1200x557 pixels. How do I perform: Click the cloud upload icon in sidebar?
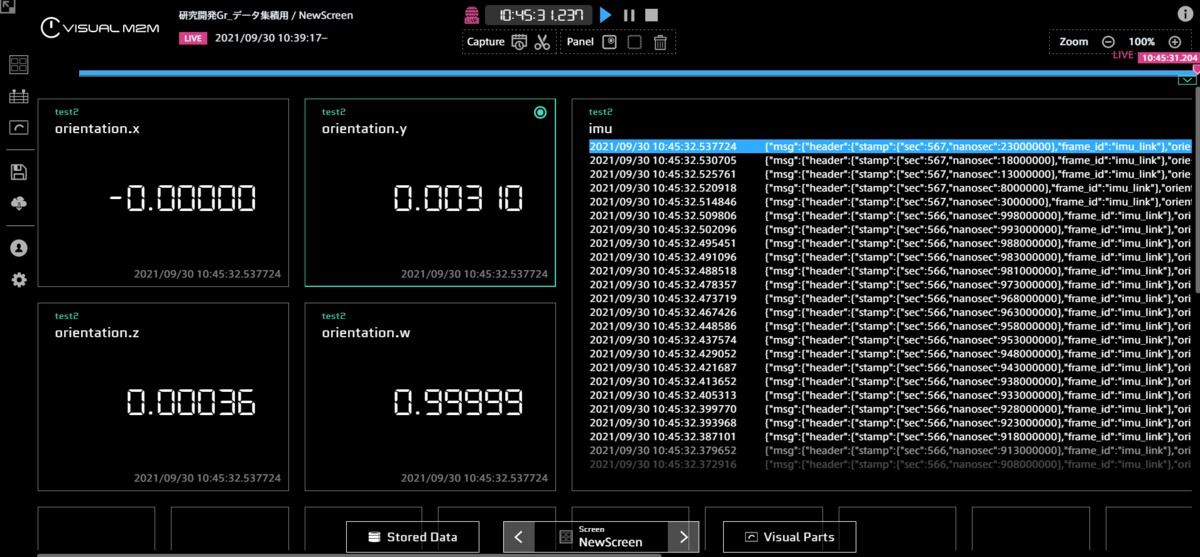pos(19,203)
